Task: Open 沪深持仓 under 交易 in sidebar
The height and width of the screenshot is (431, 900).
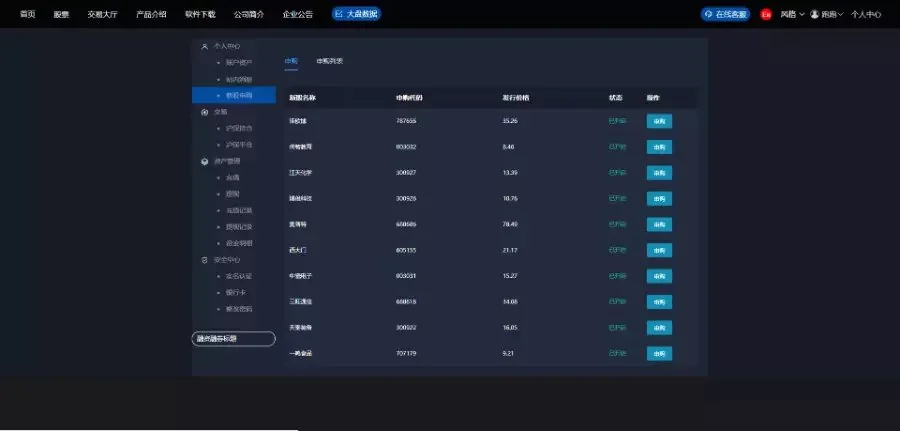Action: [238, 128]
